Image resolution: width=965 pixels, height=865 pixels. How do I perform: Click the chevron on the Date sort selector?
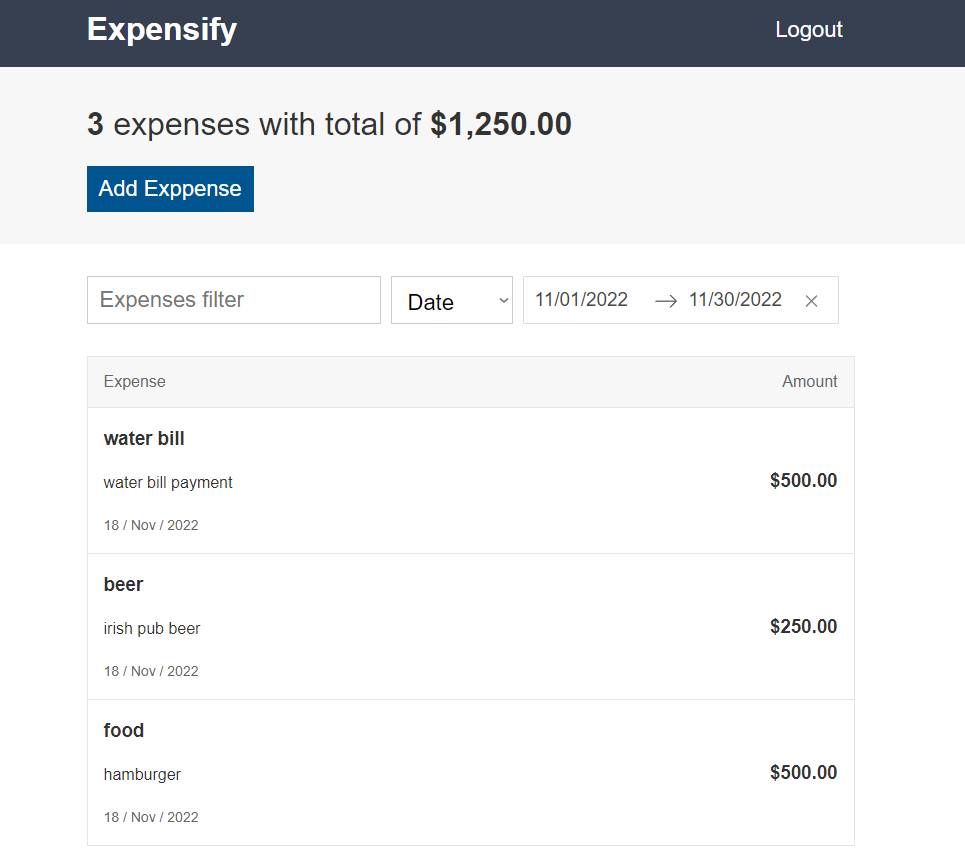[x=501, y=300]
